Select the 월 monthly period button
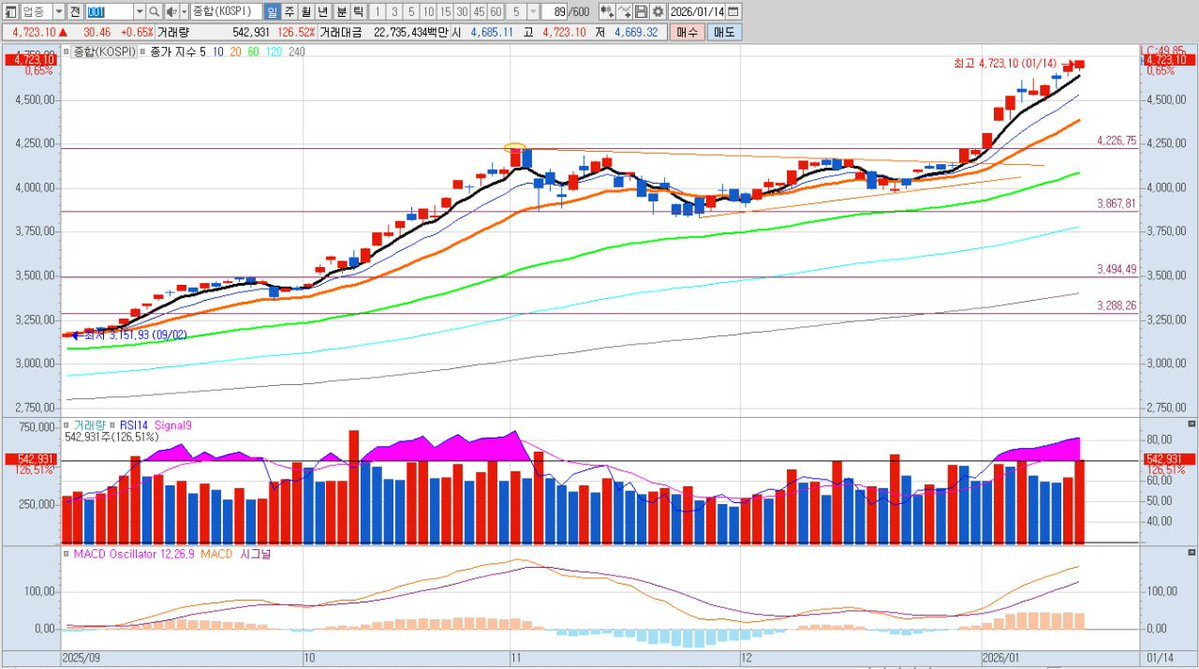The width and height of the screenshot is (1199, 669). [306, 11]
